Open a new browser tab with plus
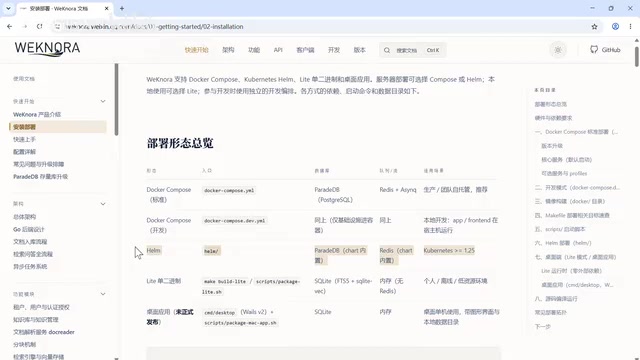Viewport: 640px width, 360px height. pos(122,9)
